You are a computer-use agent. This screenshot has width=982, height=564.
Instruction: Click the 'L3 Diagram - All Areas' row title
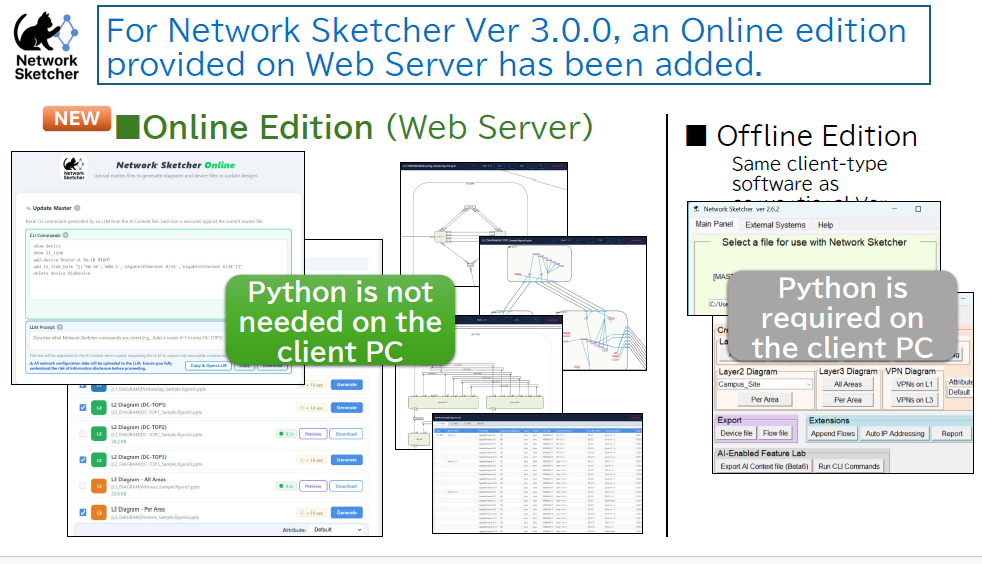[138, 479]
